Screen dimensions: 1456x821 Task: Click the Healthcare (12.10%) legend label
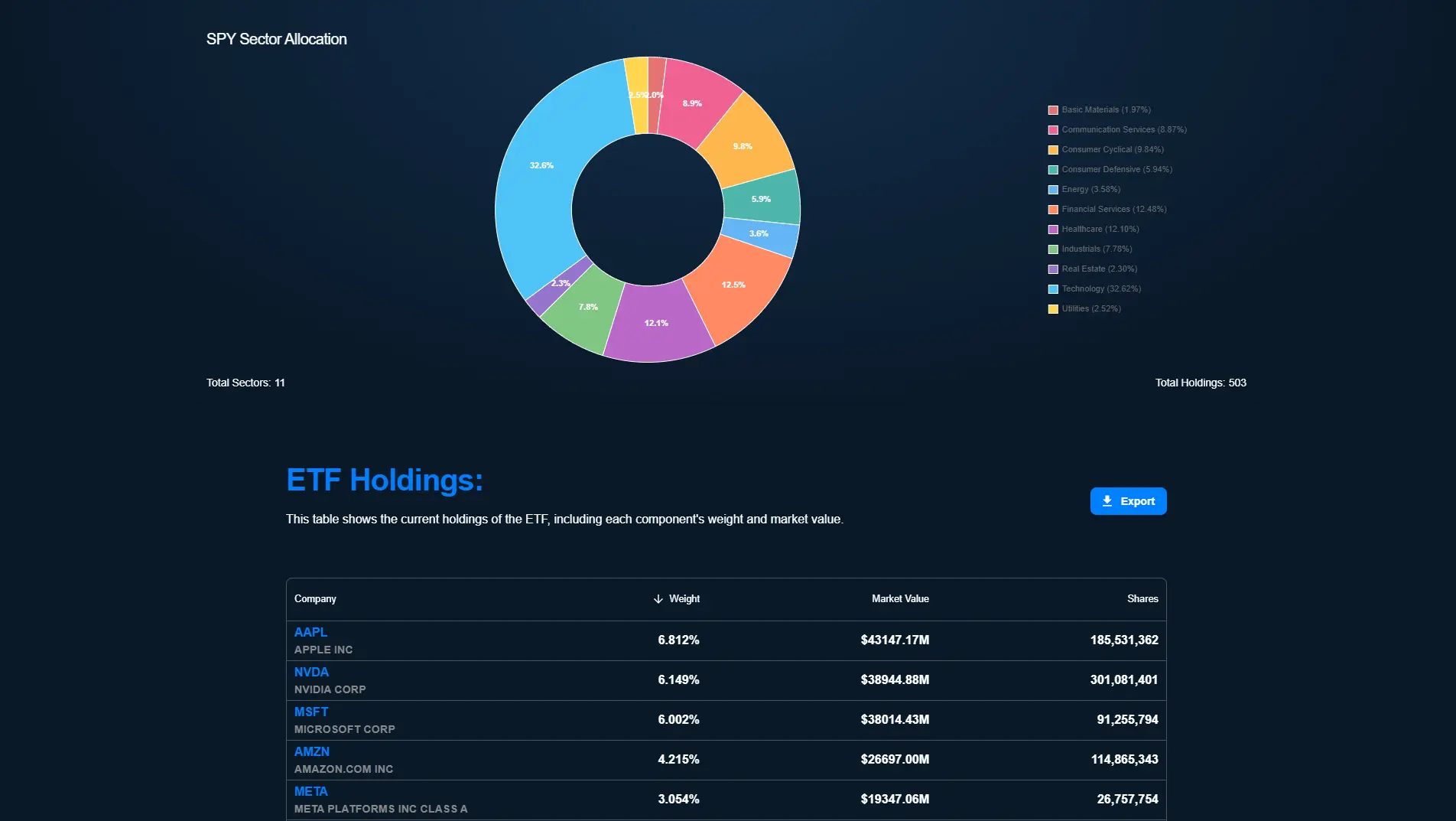pos(1100,230)
